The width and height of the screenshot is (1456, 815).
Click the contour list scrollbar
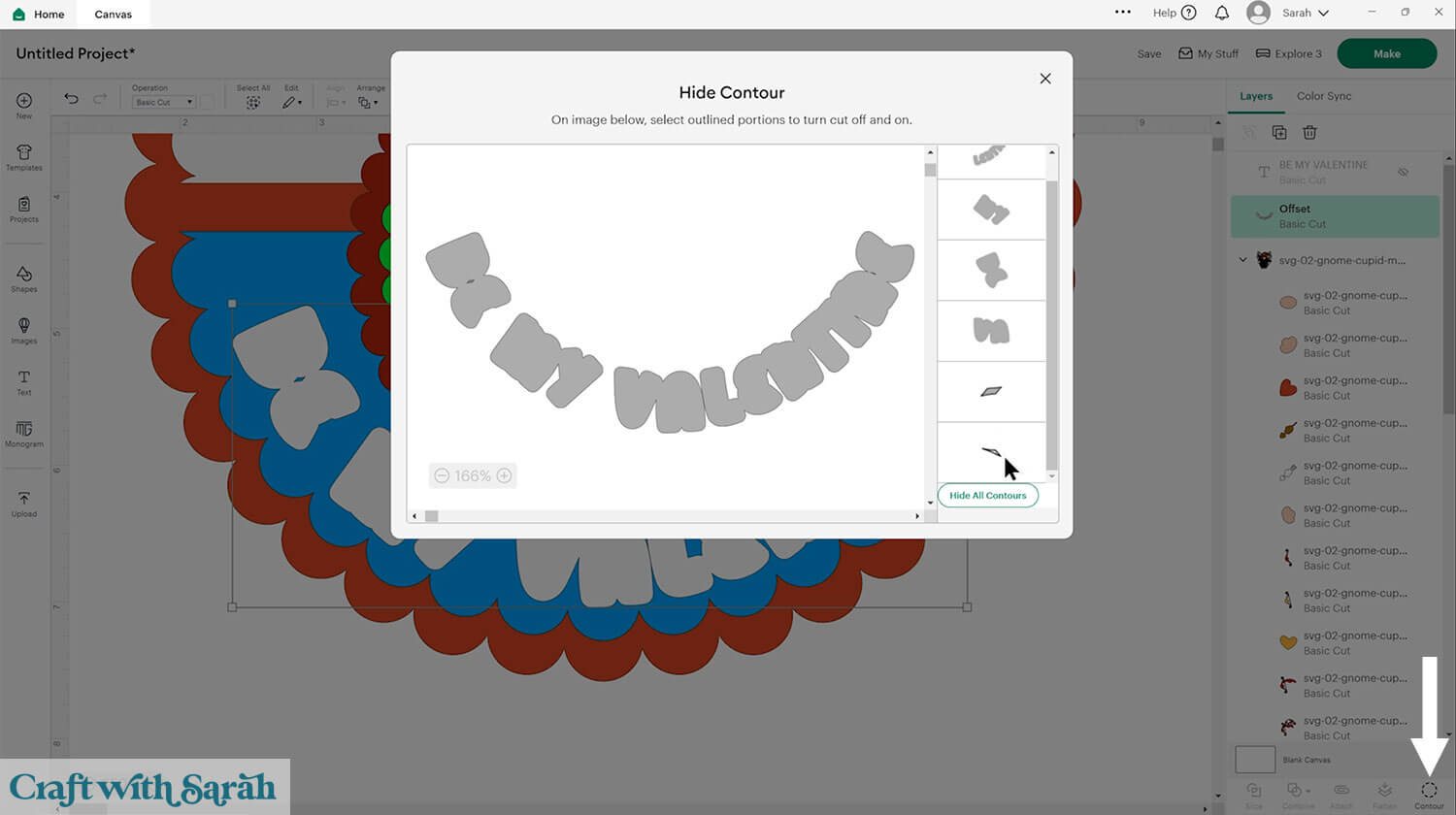click(x=1051, y=325)
